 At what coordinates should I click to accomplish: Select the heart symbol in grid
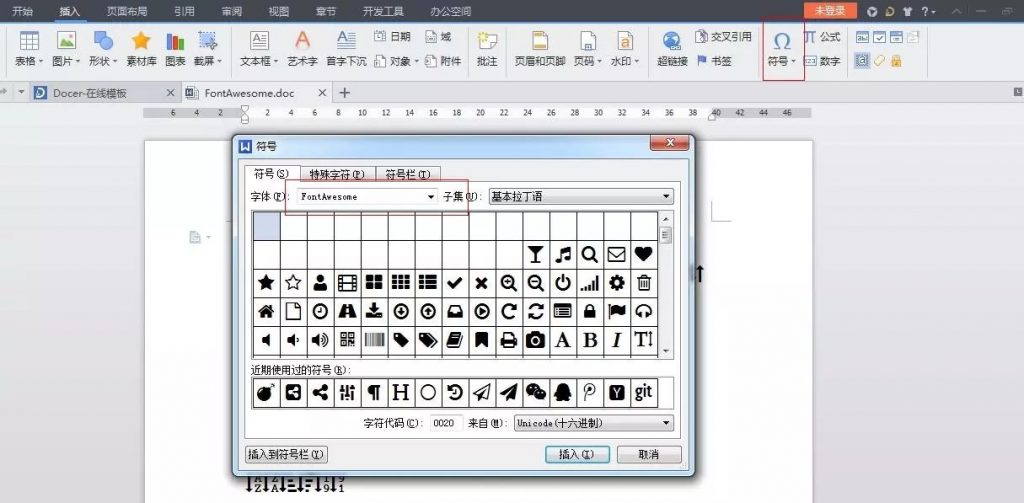[x=643, y=254]
